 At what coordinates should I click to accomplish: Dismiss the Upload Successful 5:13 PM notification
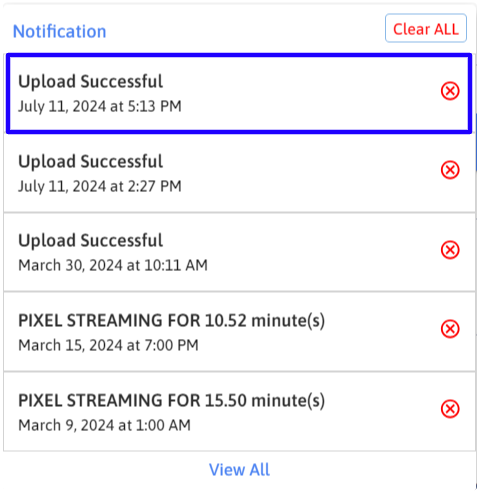pos(450,91)
